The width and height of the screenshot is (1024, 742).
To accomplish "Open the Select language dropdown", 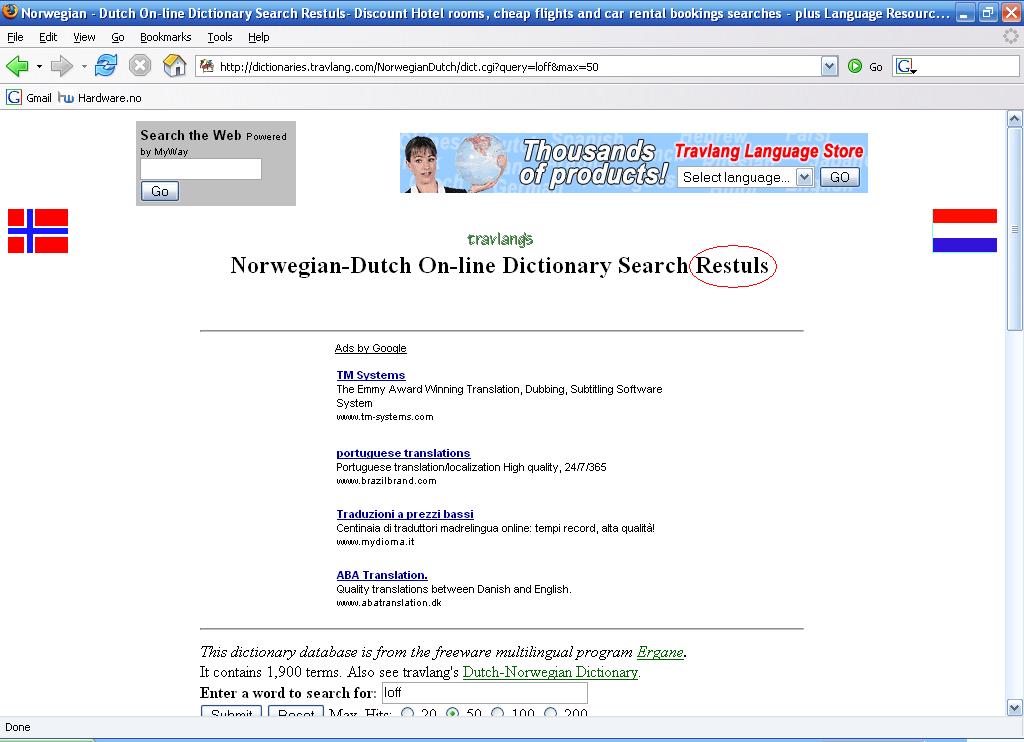I will click(x=746, y=177).
